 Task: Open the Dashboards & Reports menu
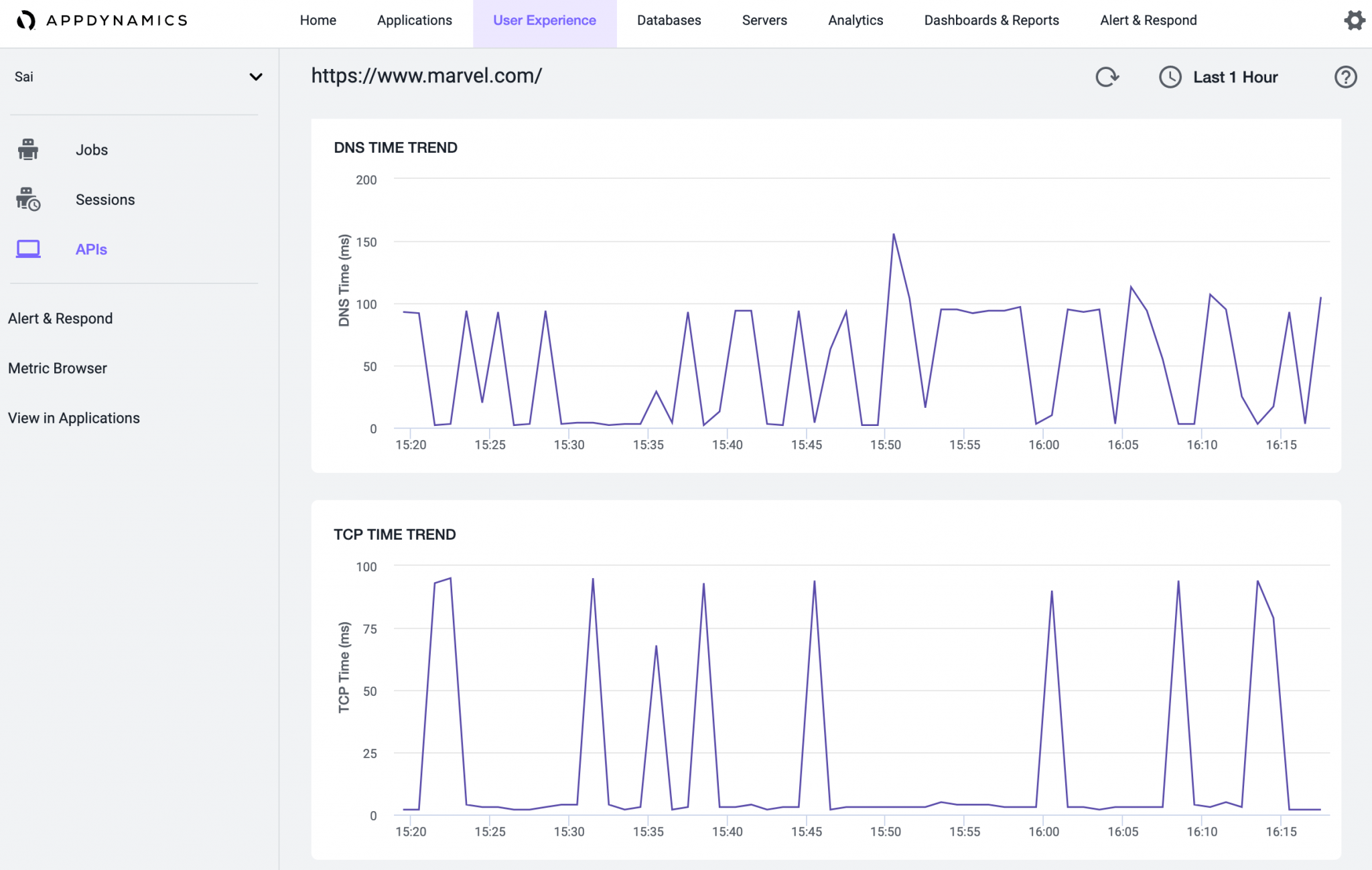tap(991, 20)
